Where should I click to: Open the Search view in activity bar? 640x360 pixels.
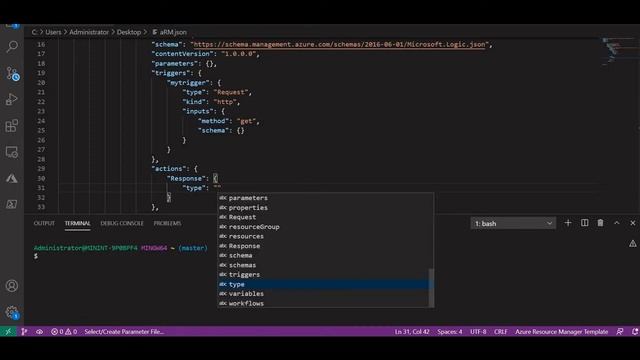(12, 47)
